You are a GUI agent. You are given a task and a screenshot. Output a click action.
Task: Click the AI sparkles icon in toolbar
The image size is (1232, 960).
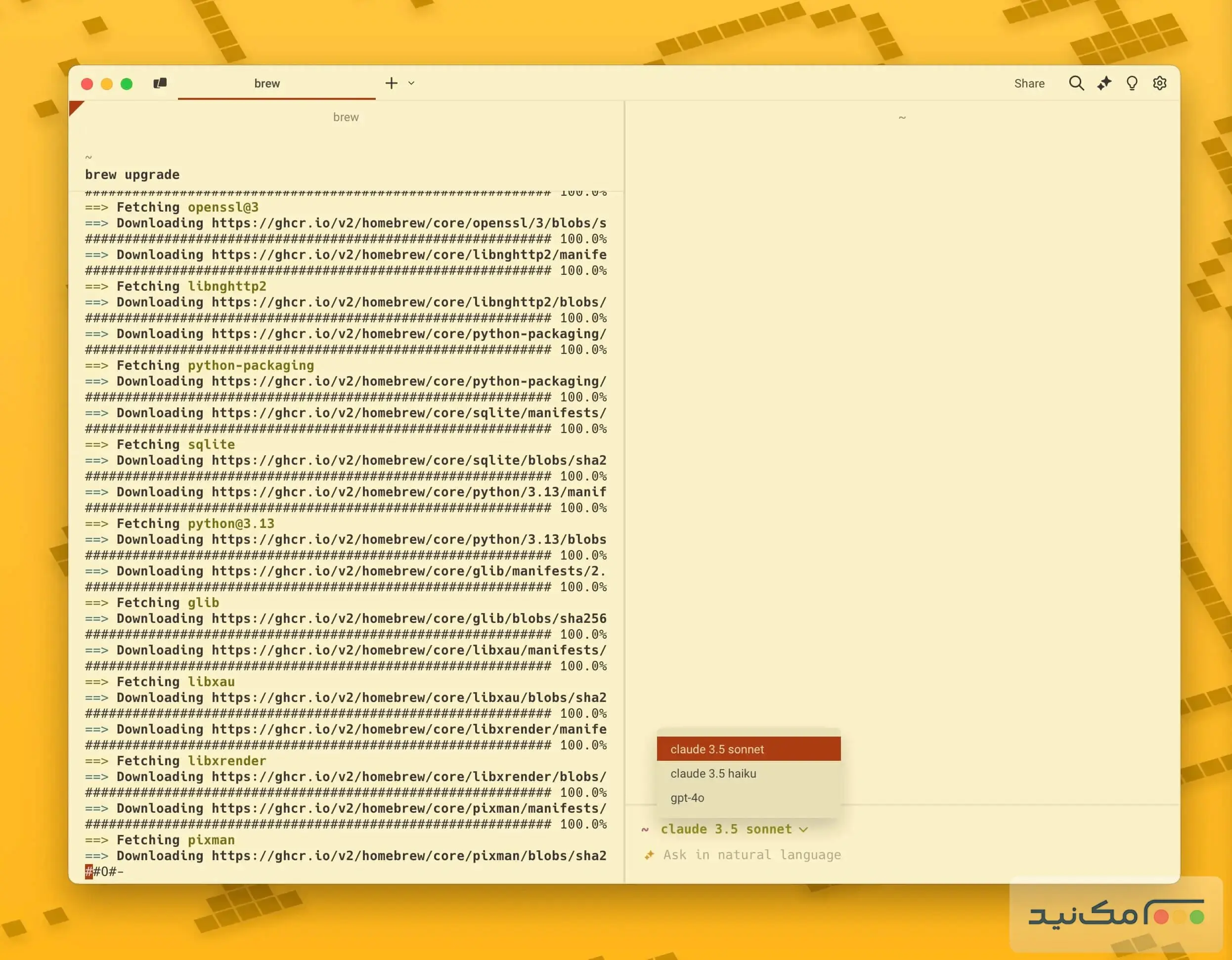click(x=1104, y=84)
